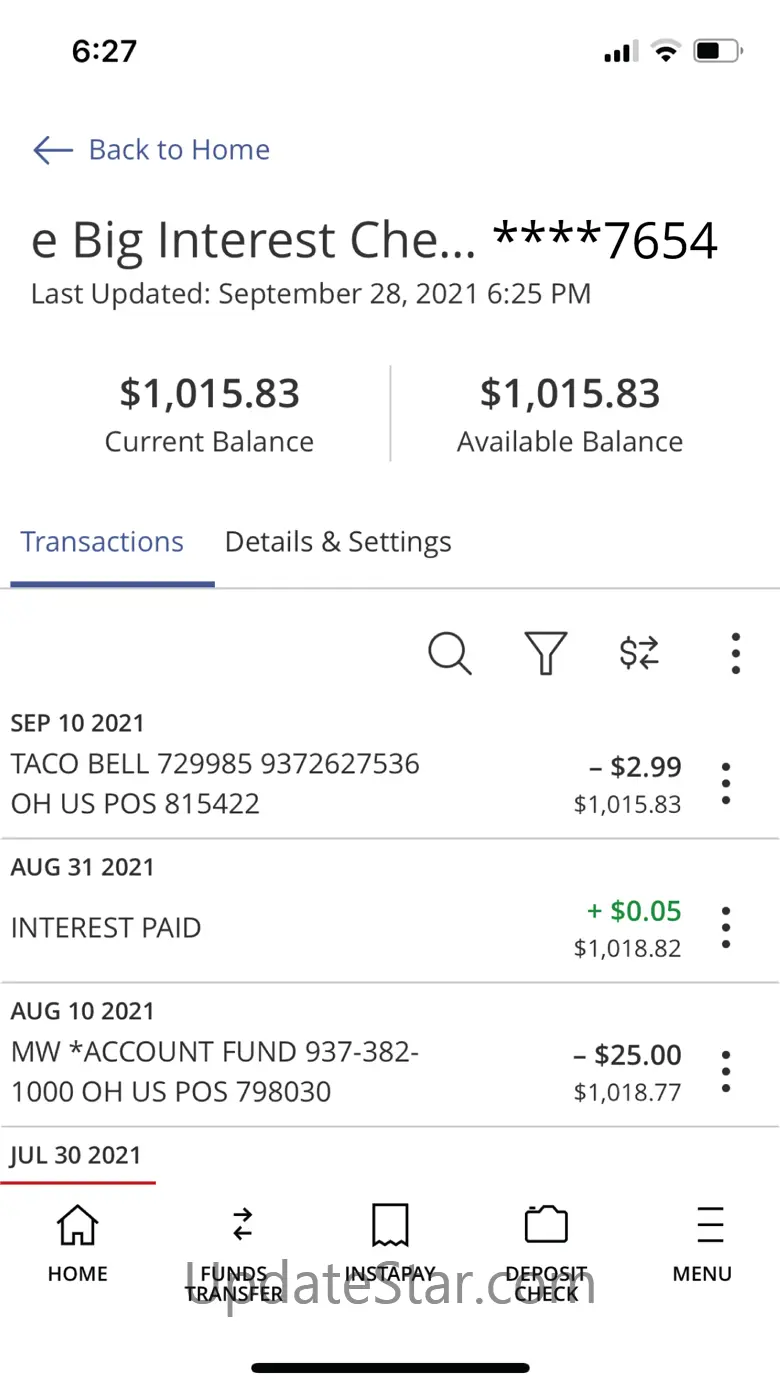Open Deposit Check from the bottom bar
The image size is (780, 1387).
[x=546, y=1250]
